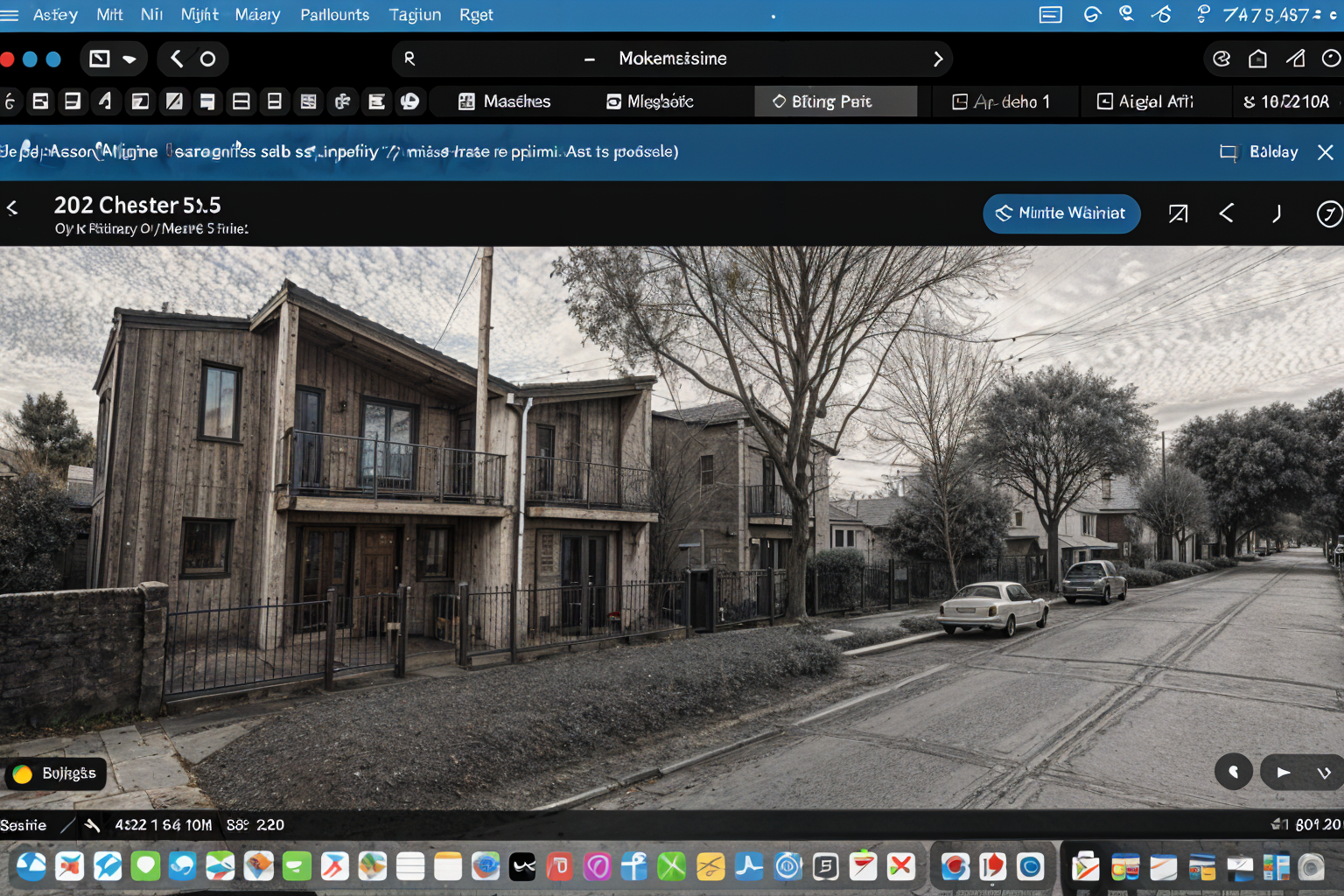Click the Maaehes toolbar button
The height and width of the screenshot is (896, 1344).
(505, 101)
